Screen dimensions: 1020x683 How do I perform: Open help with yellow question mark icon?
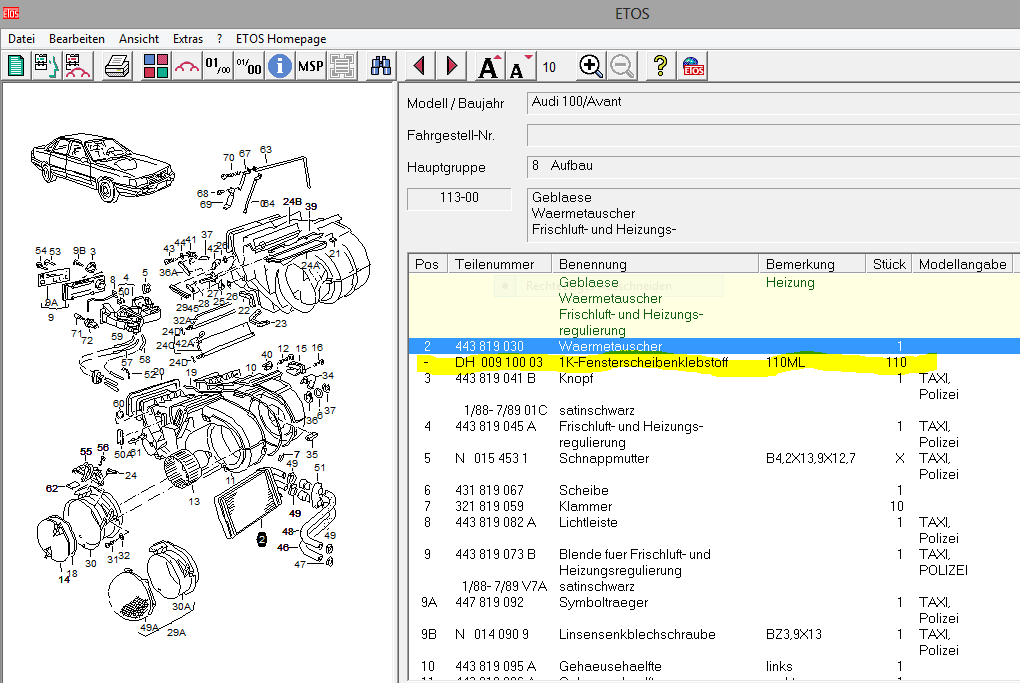(x=660, y=67)
